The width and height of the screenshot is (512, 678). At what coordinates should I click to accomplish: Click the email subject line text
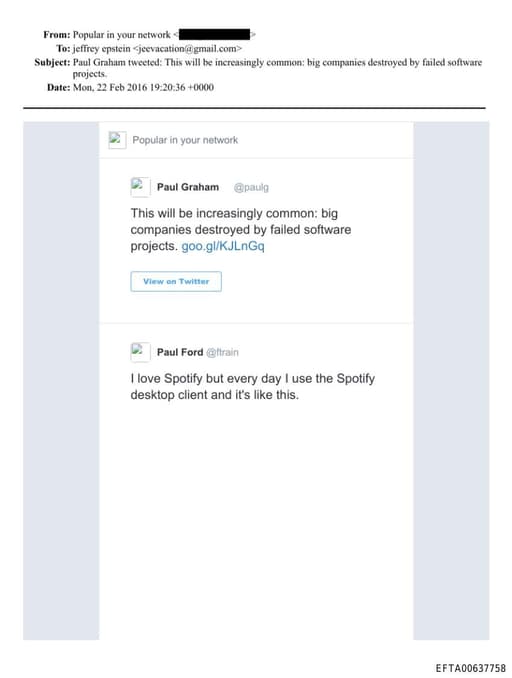277,68
